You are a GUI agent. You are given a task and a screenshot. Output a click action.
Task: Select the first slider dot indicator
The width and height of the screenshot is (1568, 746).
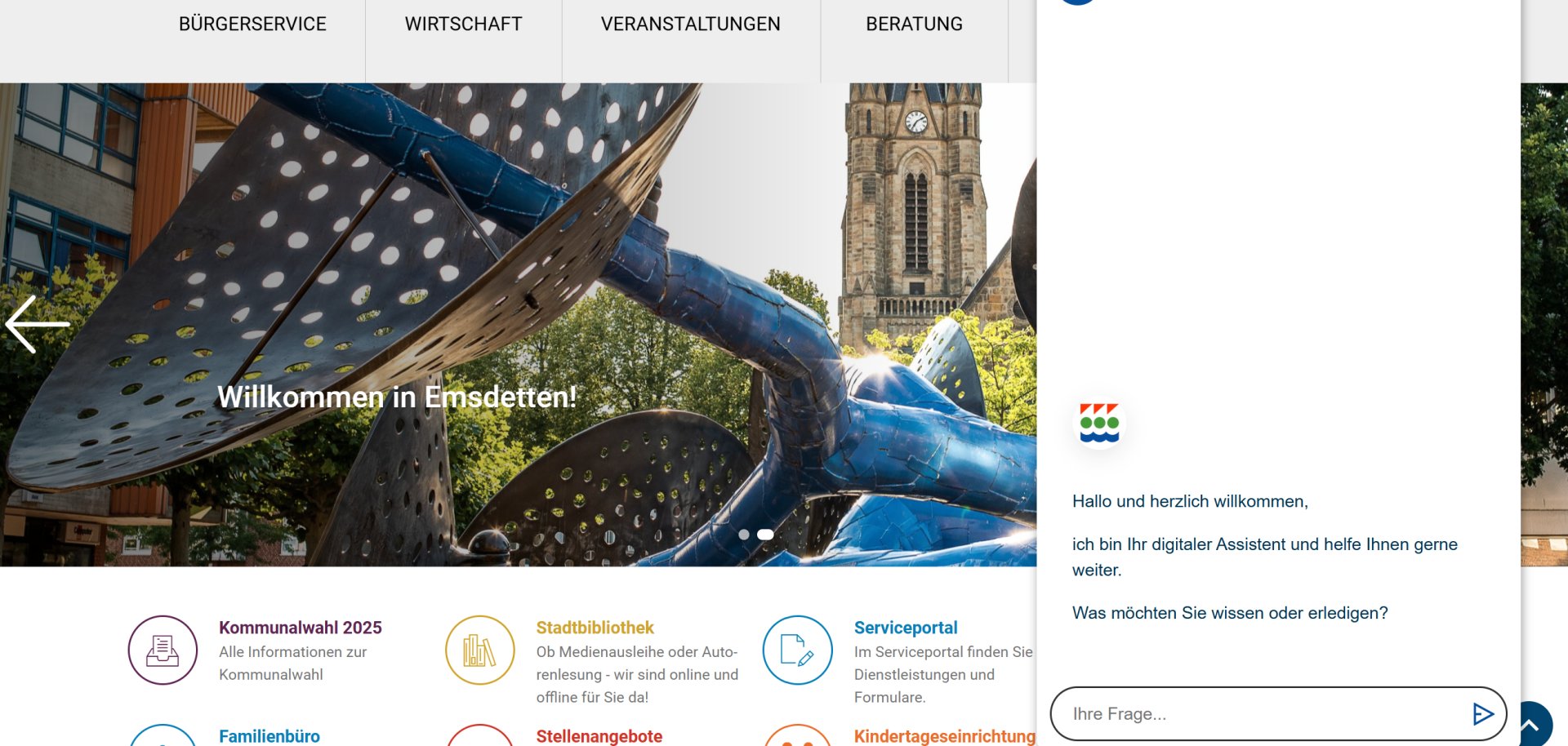pos(744,535)
